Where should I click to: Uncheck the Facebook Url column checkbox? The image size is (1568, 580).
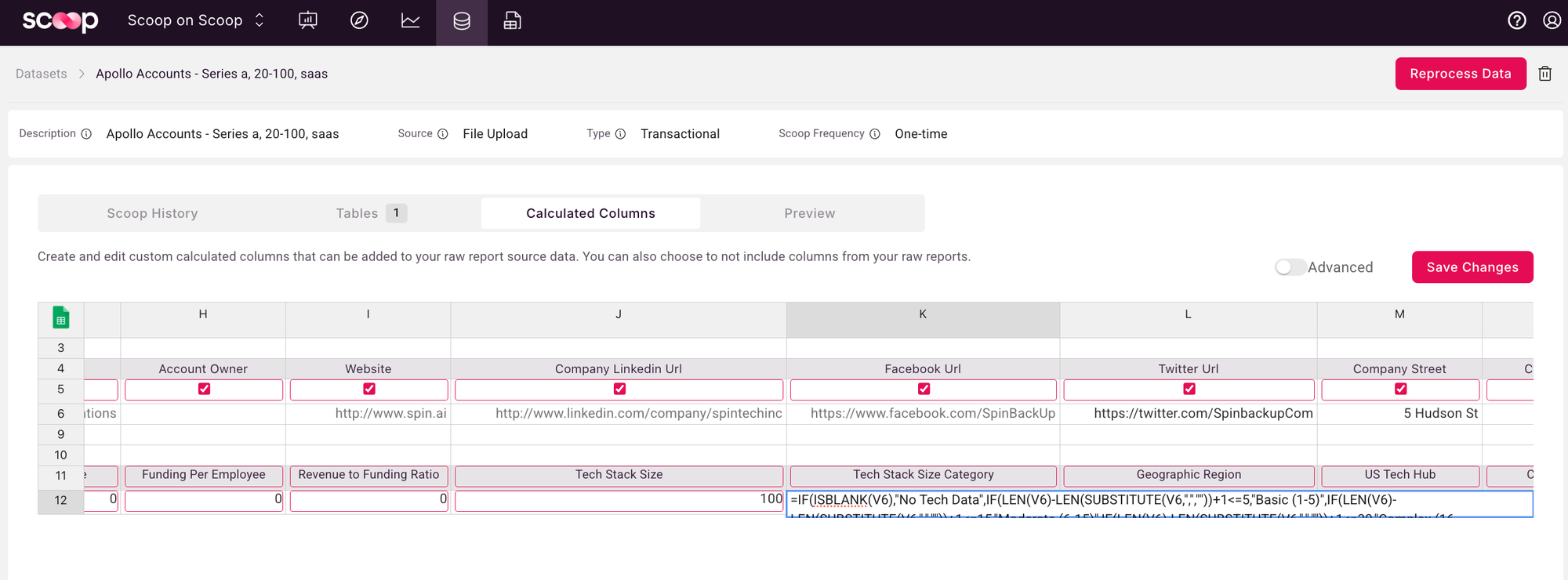click(924, 389)
